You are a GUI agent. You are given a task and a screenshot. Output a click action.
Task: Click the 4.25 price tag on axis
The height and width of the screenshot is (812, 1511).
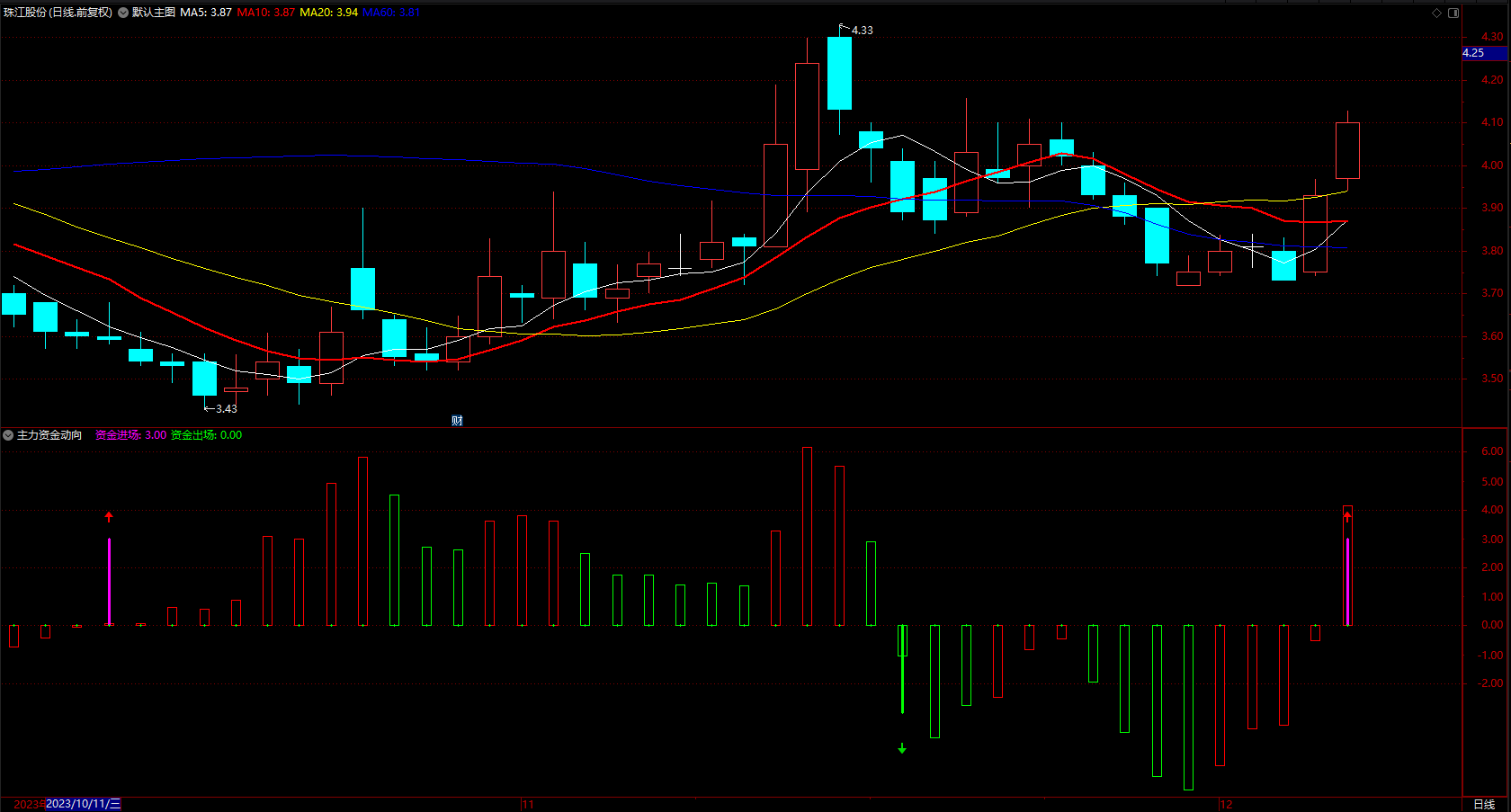pyautogui.click(x=1485, y=53)
